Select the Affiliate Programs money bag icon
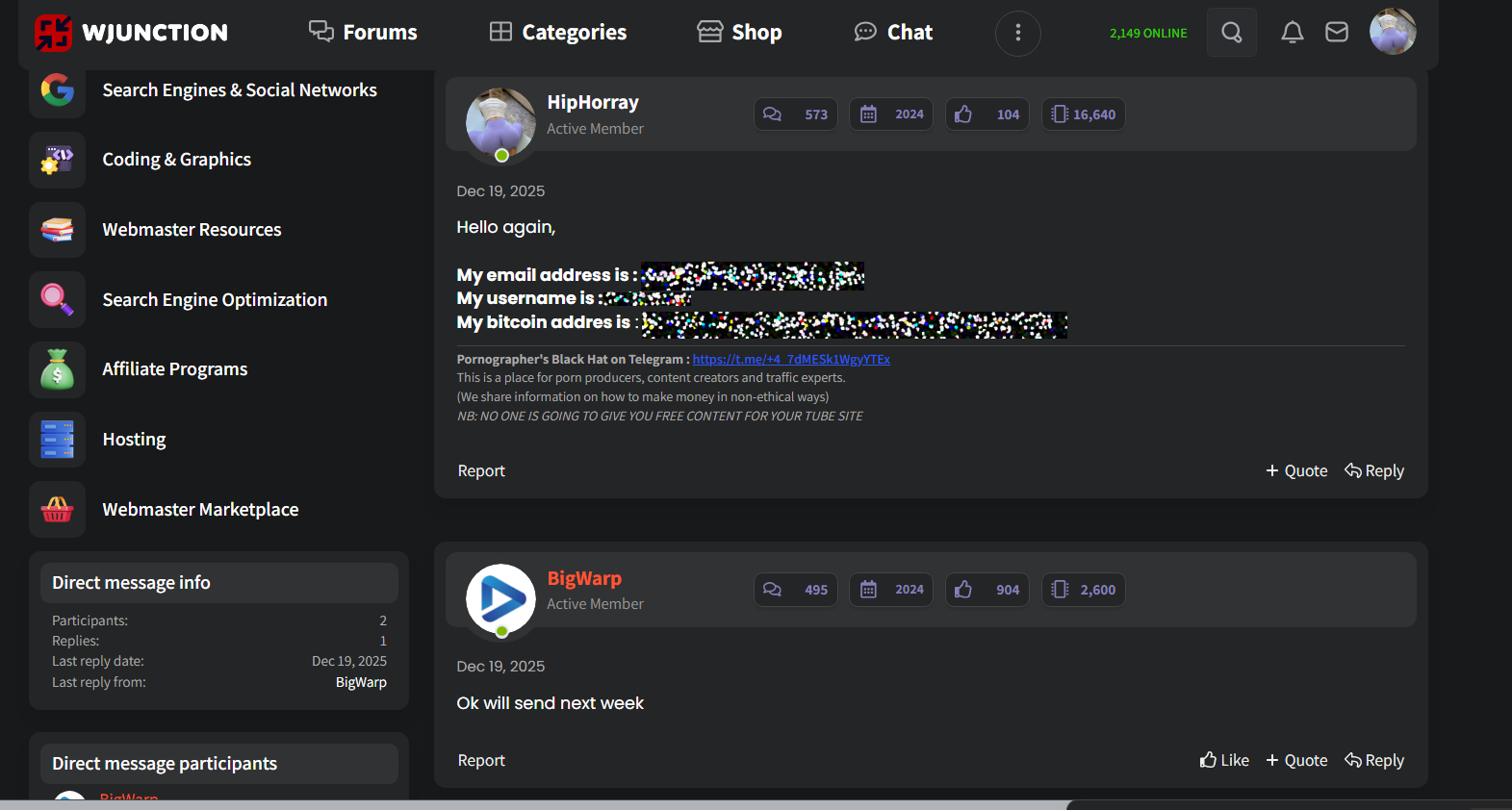Image resolution: width=1512 pixels, height=810 pixels. [x=58, y=369]
